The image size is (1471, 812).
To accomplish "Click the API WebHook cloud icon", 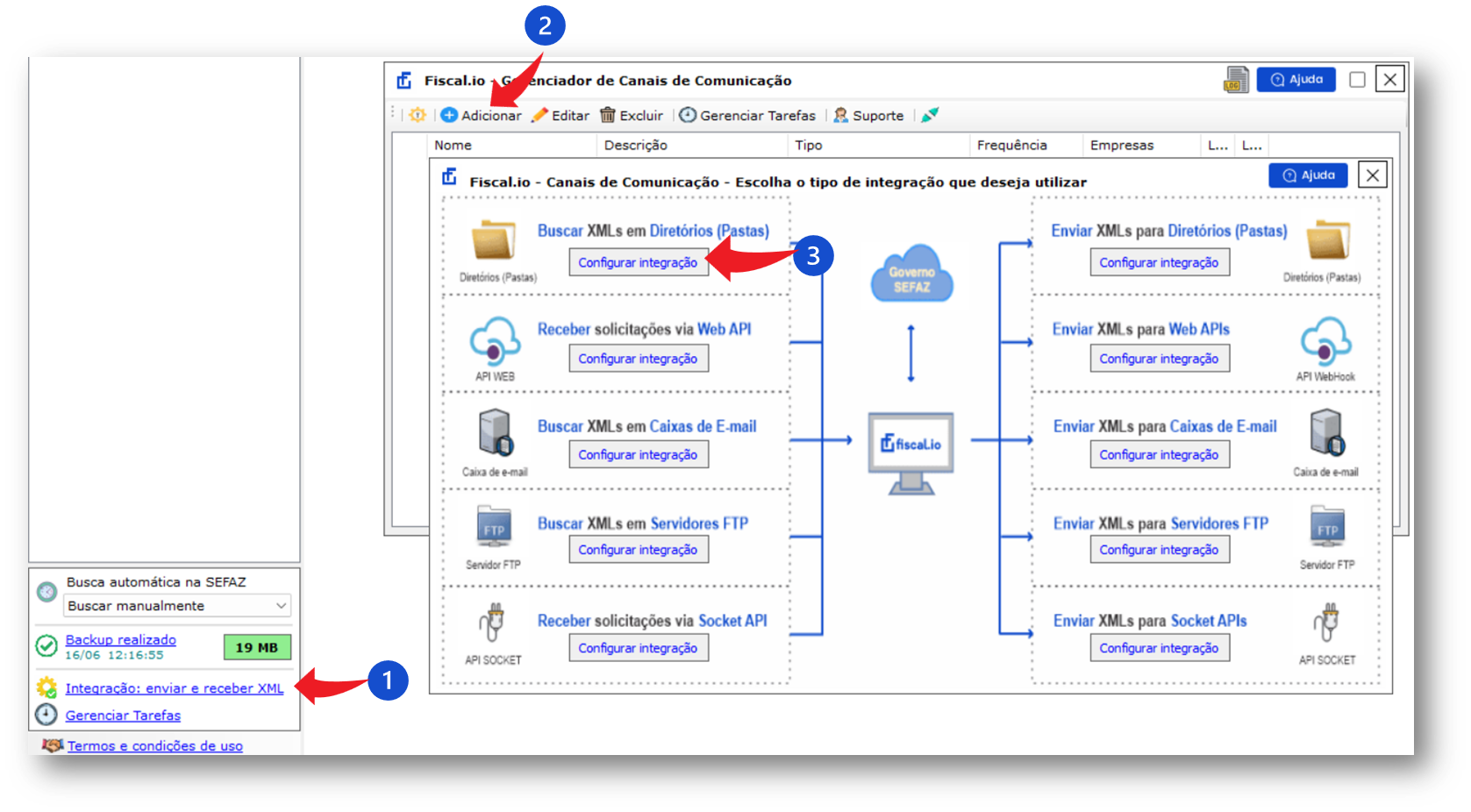I will (x=1326, y=341).
